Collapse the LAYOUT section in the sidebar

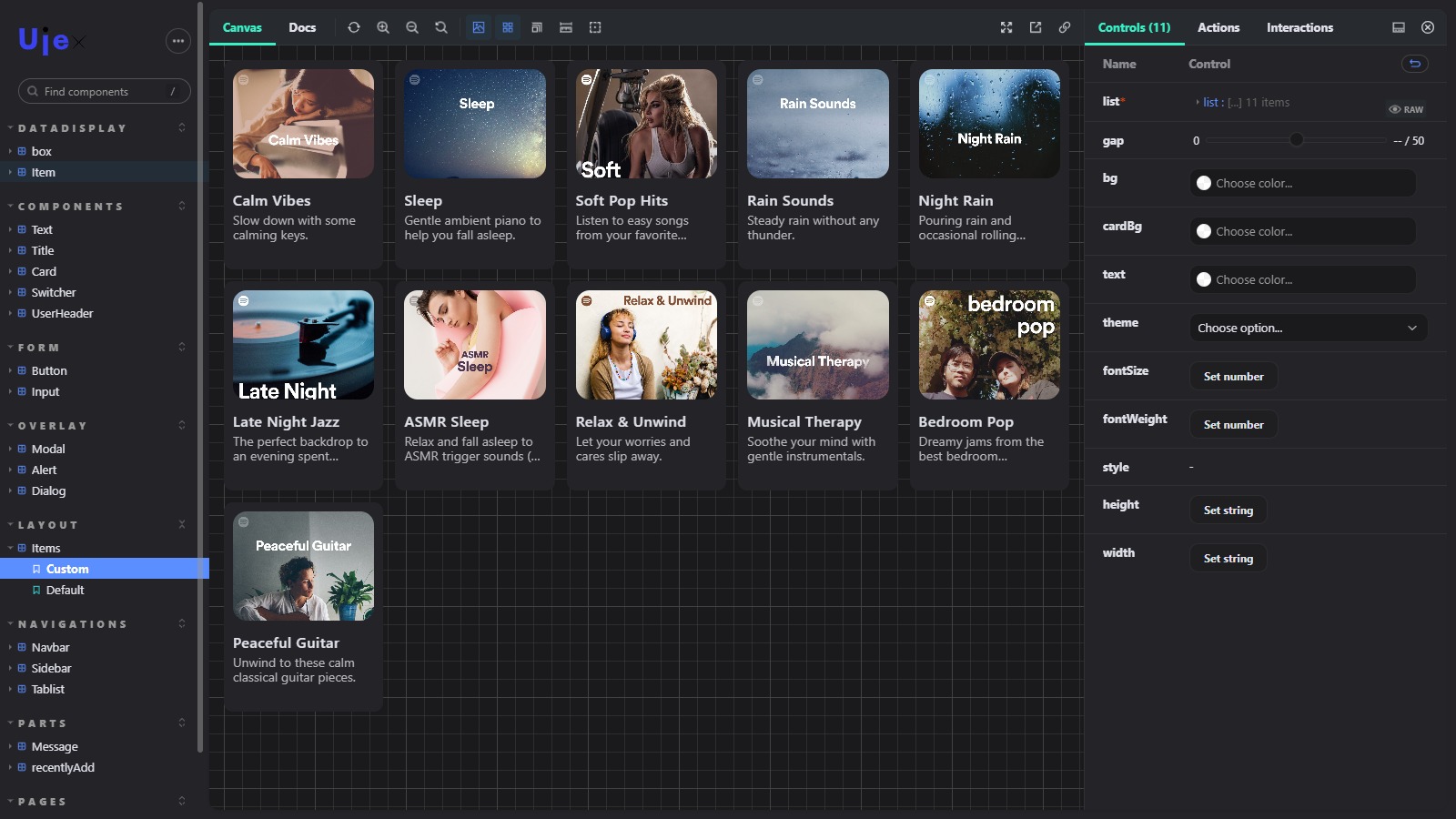point(182,524)
